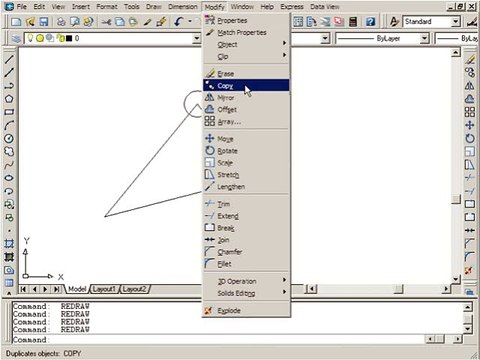Expand the 3D Operation submenu
This screenshot has height=360, width=480.
tap(246, 281)
